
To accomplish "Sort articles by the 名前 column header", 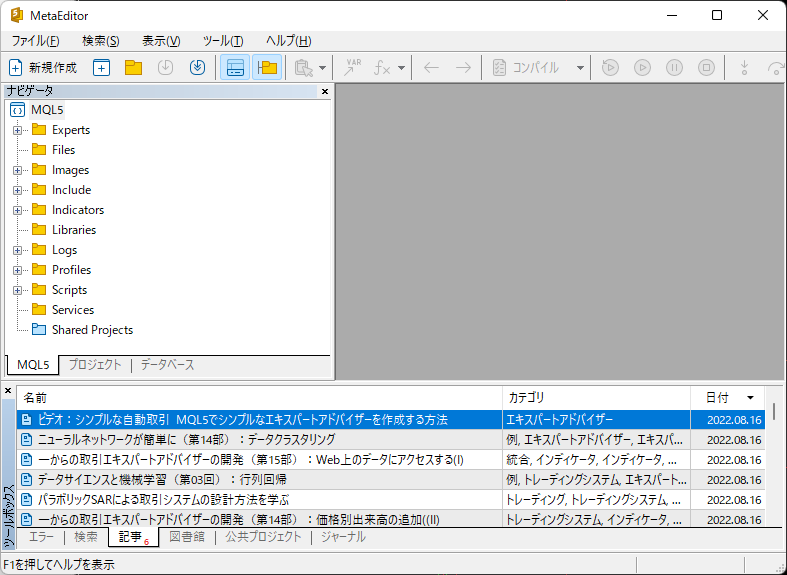I will pyautogui.click(x=259, y=398).
